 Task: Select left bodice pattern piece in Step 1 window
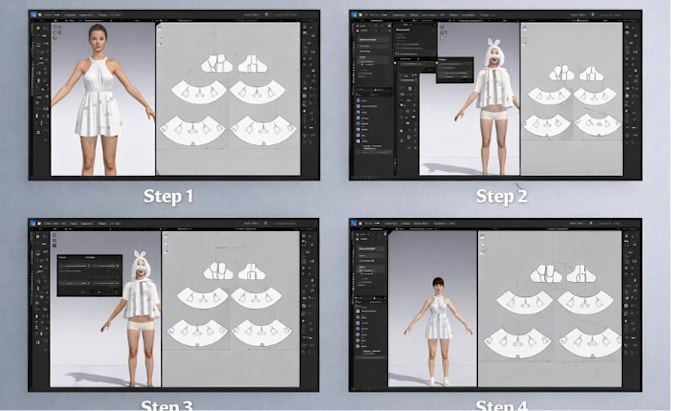click(219, 64)
